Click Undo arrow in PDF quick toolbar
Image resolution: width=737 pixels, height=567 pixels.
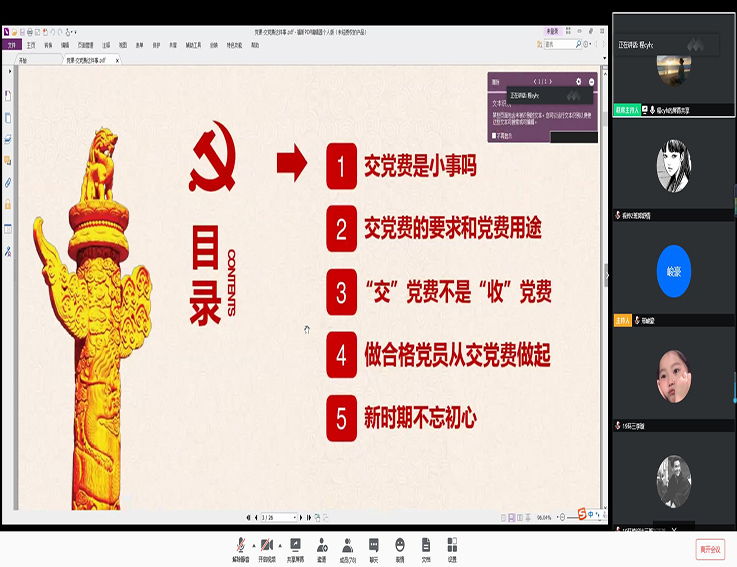(53, 32)
